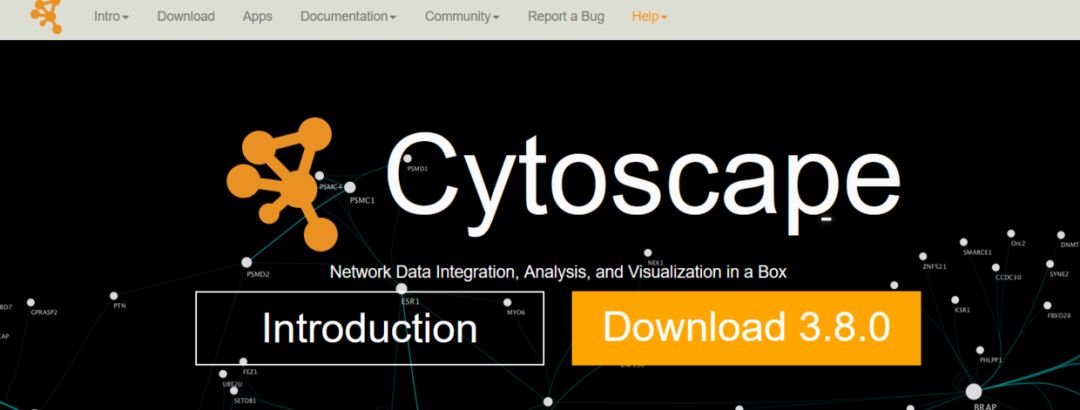Click the Cytoscape logo in navbar
This screenshot has height=410, width=1080.
pyautogui.click(x=47, y=16)
